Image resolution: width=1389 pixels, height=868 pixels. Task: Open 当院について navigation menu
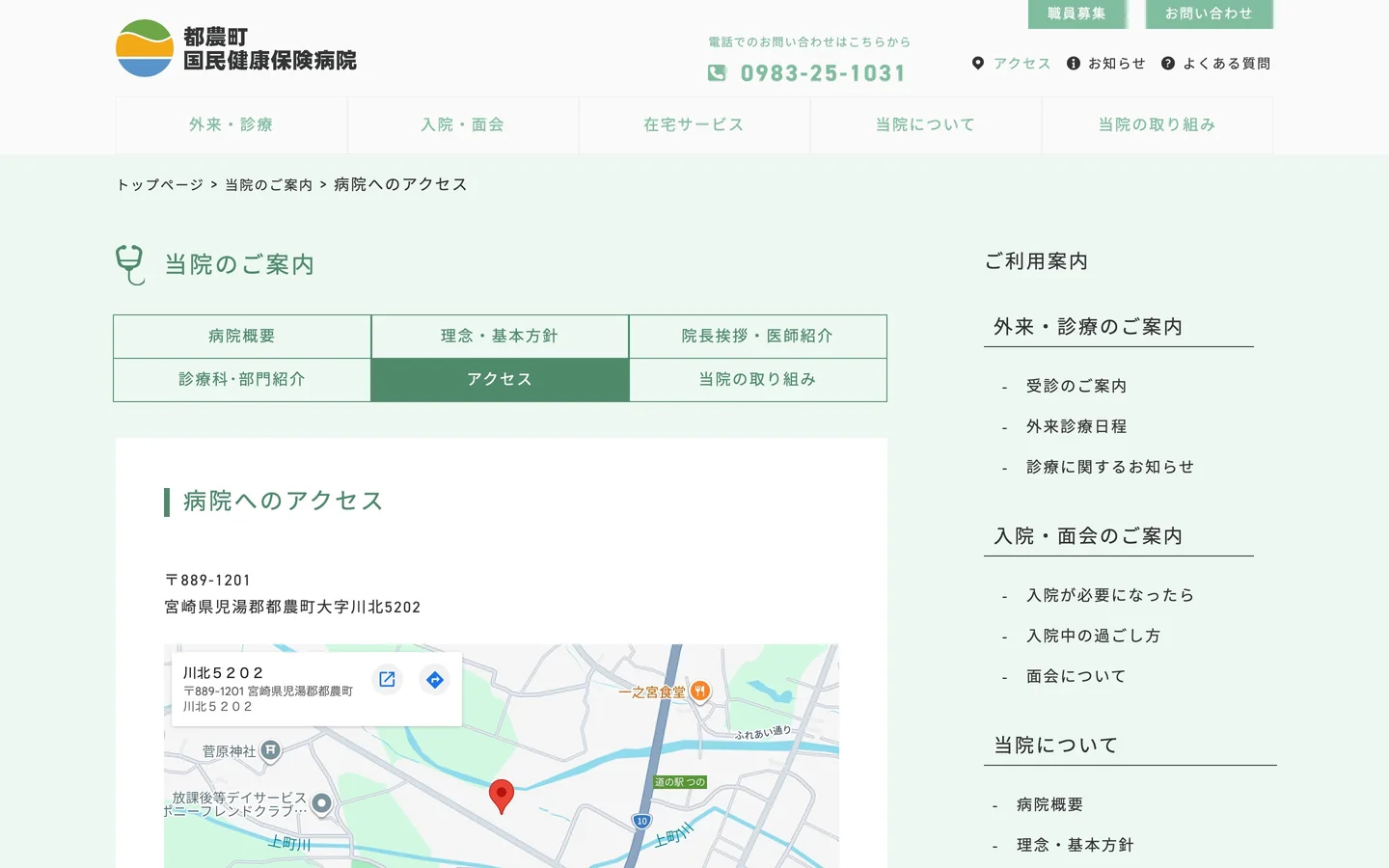pos(926,125)
